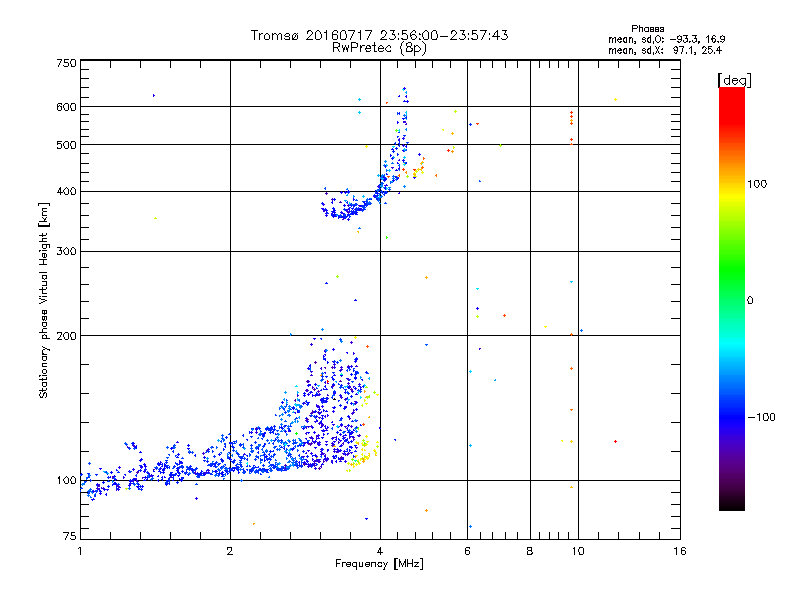
Task: Click the x-axis '4' MHz tick label
Action: tap(380, 551)
